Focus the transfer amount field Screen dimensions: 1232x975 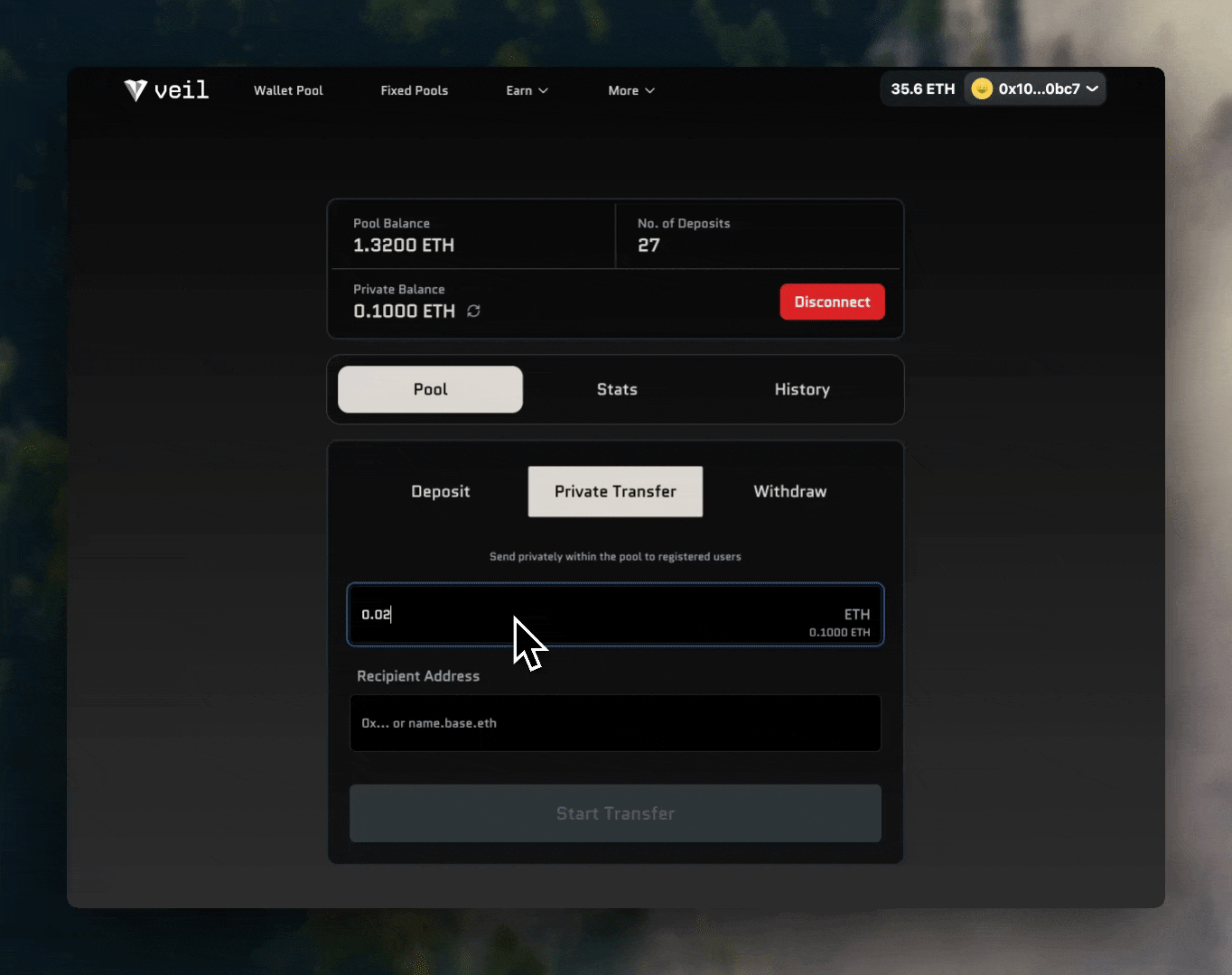615,614
